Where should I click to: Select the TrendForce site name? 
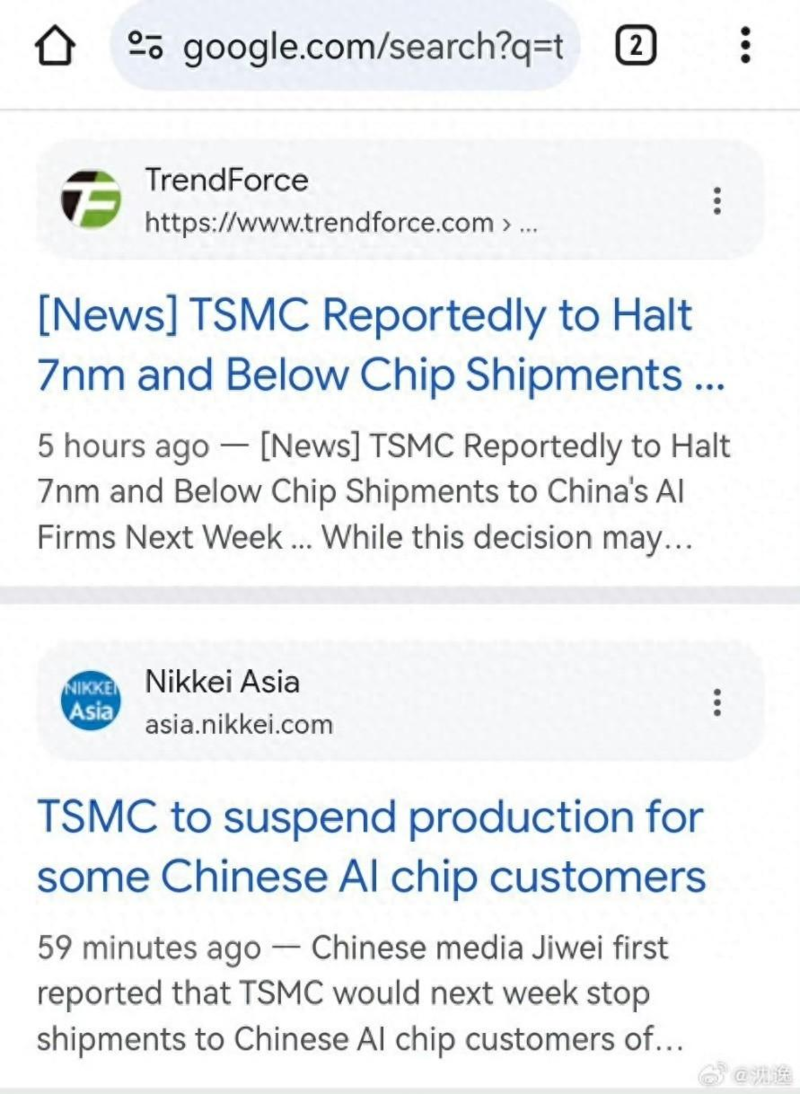(x=226, y=180)
